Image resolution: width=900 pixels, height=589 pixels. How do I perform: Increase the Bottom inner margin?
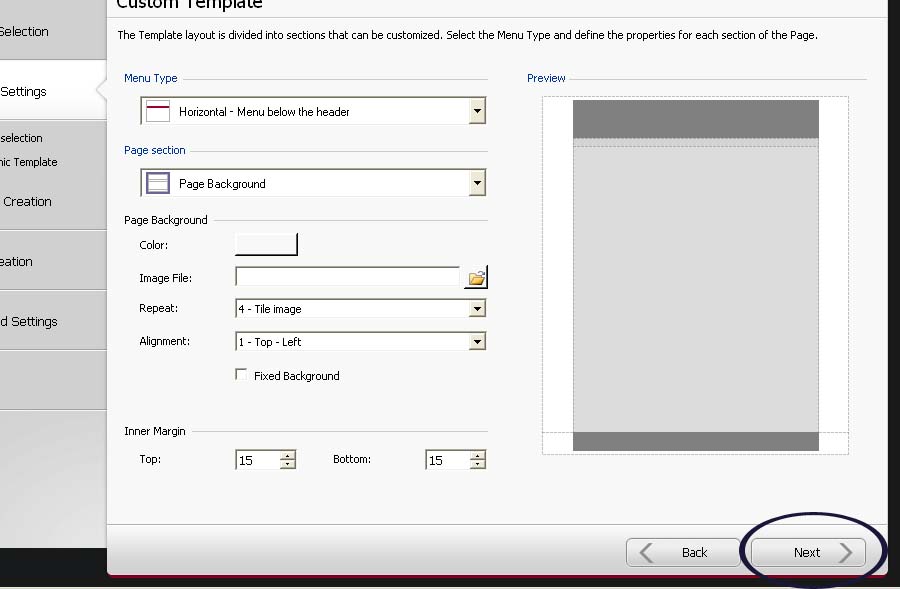pos(478,455)
